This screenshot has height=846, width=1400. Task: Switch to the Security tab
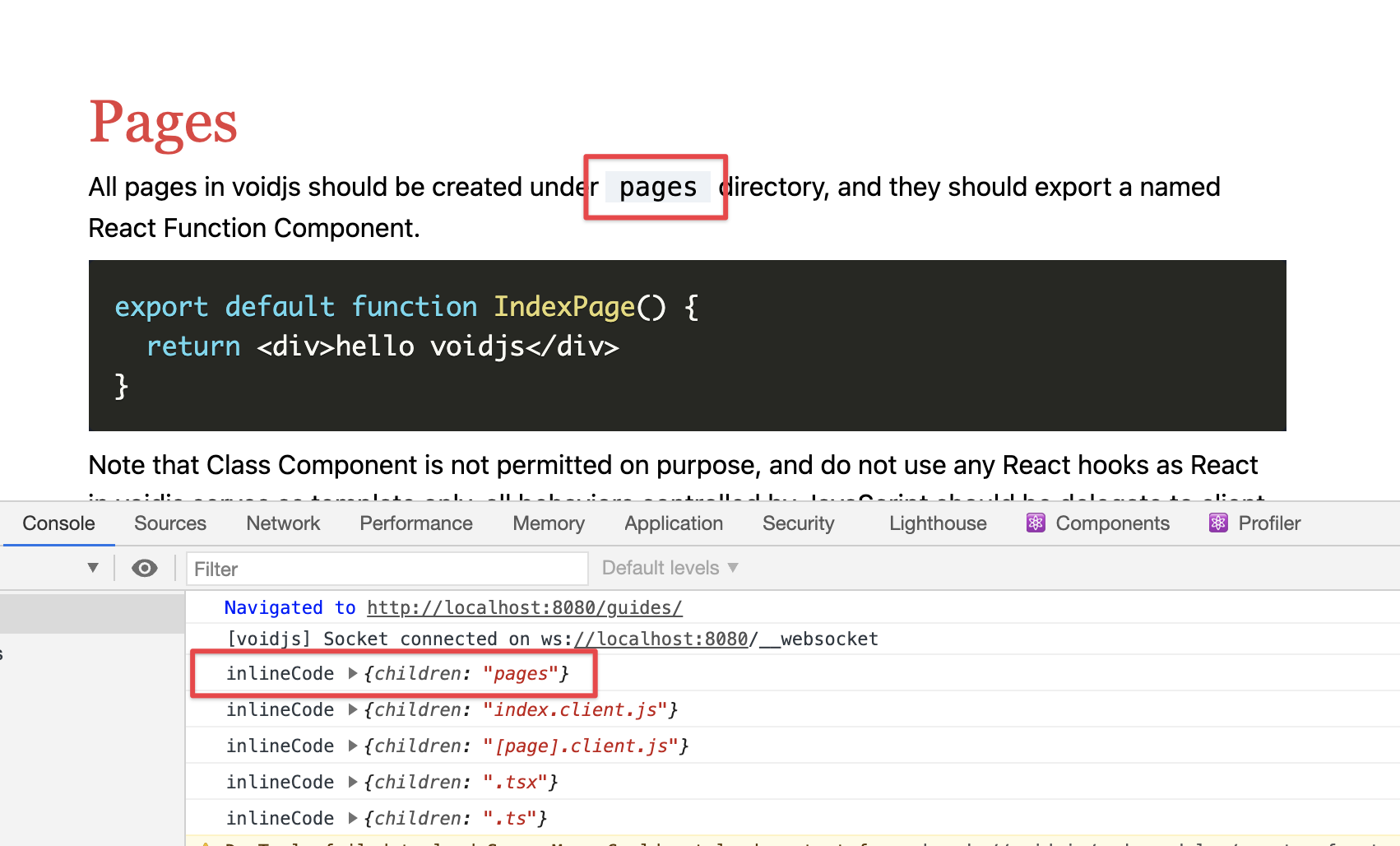click(x=798, y=523)
